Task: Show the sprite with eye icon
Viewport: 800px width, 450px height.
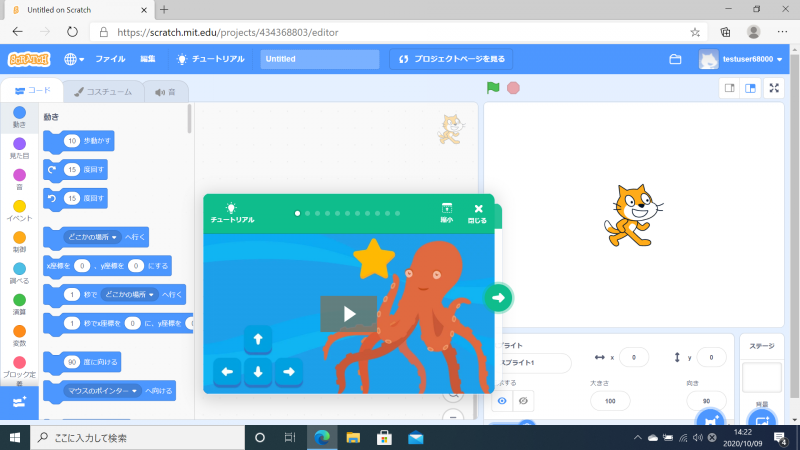Action: [x=502, y=401]
